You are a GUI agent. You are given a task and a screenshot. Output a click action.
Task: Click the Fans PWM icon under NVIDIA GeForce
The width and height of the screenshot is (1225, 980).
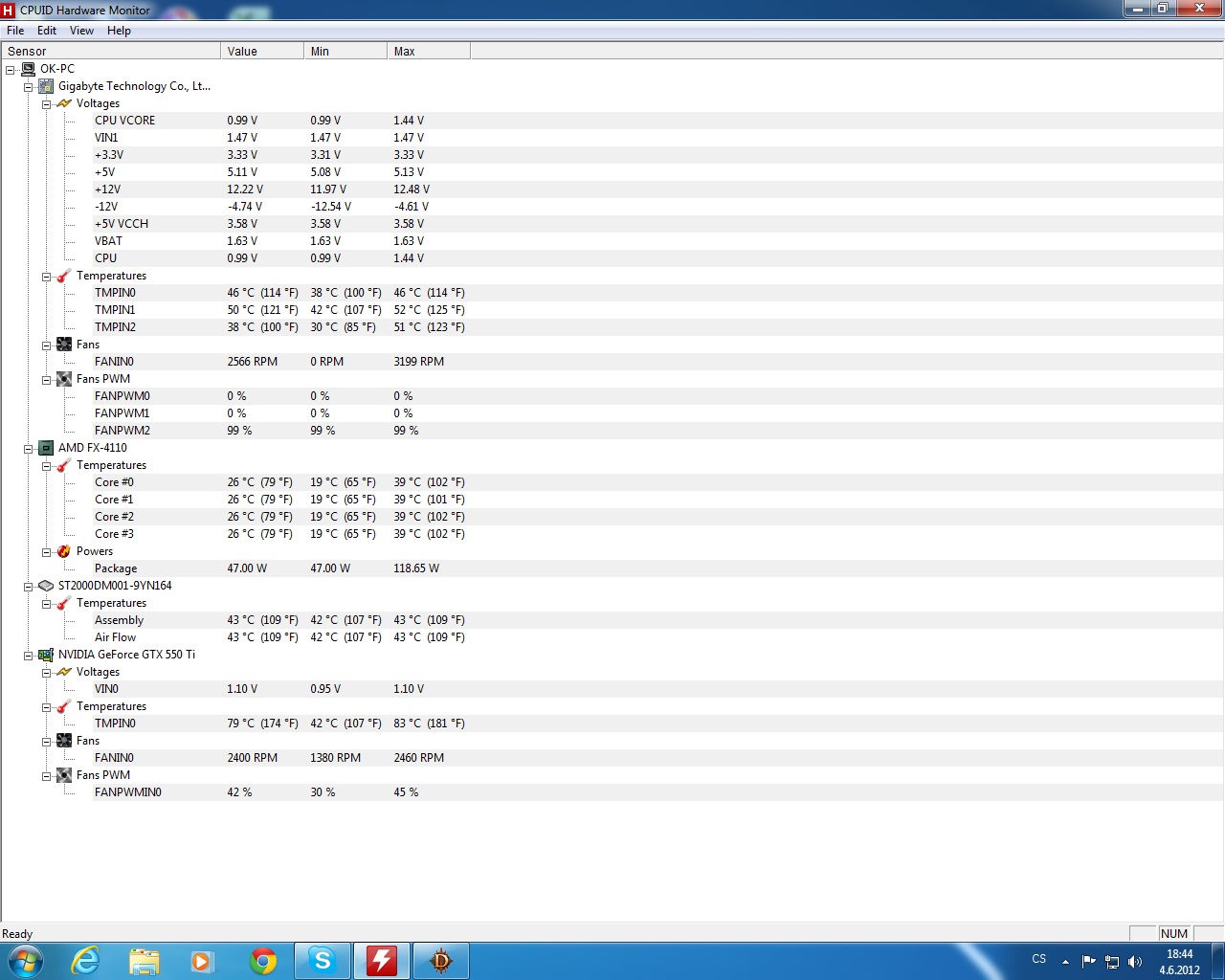pyautogui.click(x=64, y=775)
